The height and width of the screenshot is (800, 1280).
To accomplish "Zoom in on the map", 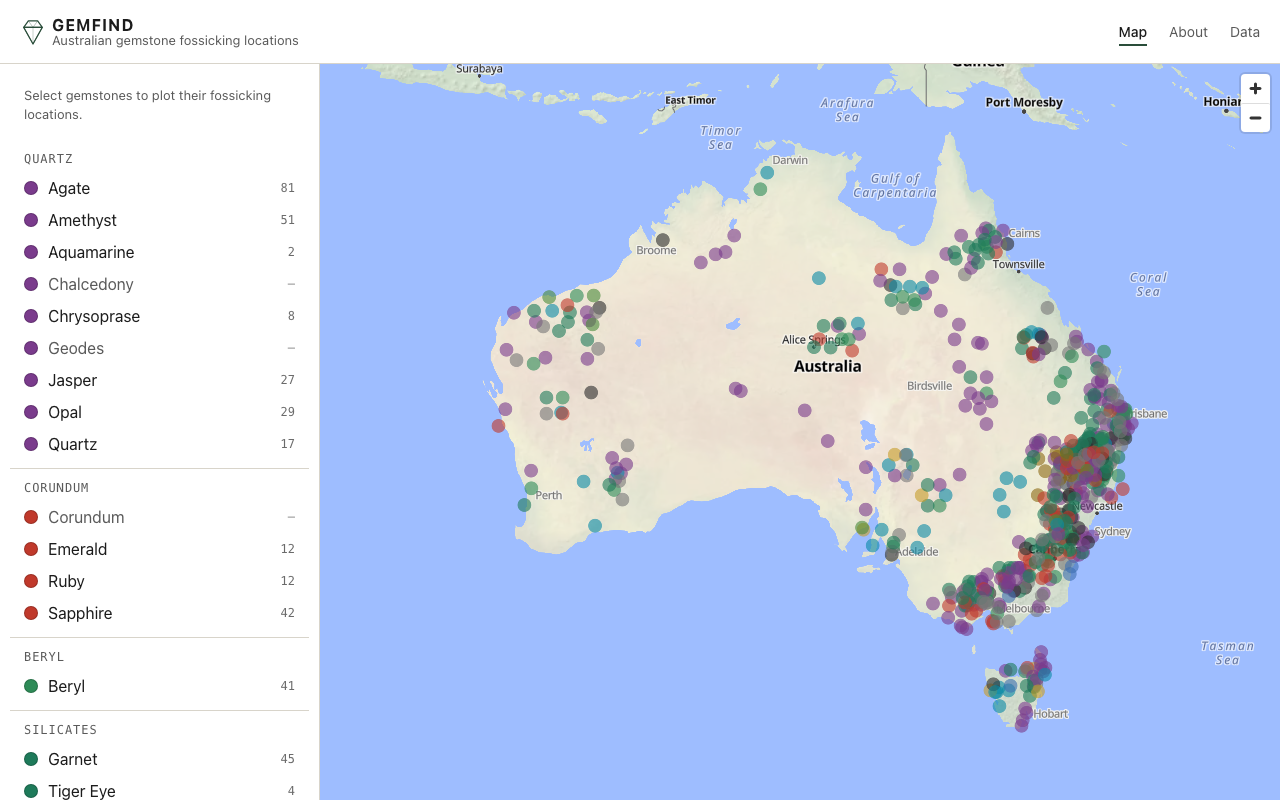I will pos(1255,88).
